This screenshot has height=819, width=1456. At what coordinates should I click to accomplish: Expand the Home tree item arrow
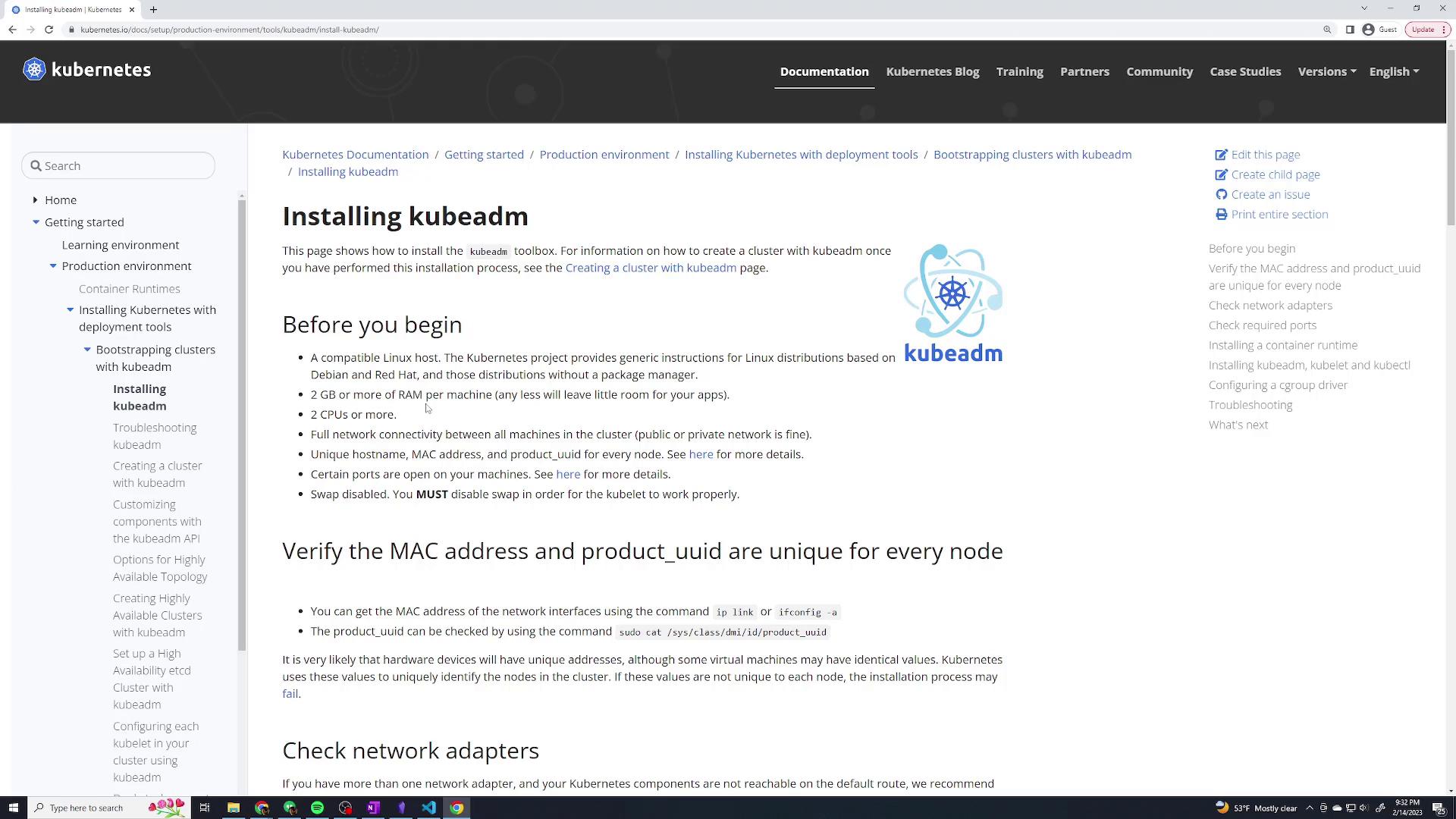click(x=35, y=200)
